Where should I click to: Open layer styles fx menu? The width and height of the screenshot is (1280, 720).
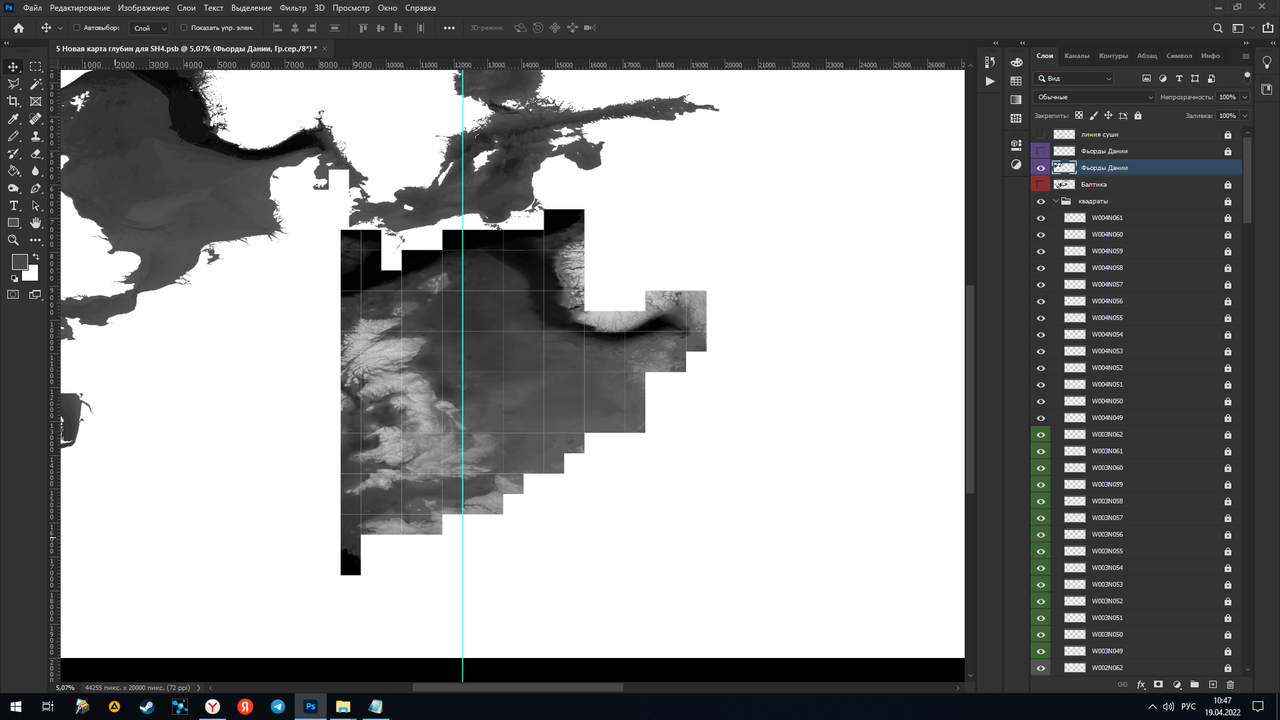[x=1140, y=685]
